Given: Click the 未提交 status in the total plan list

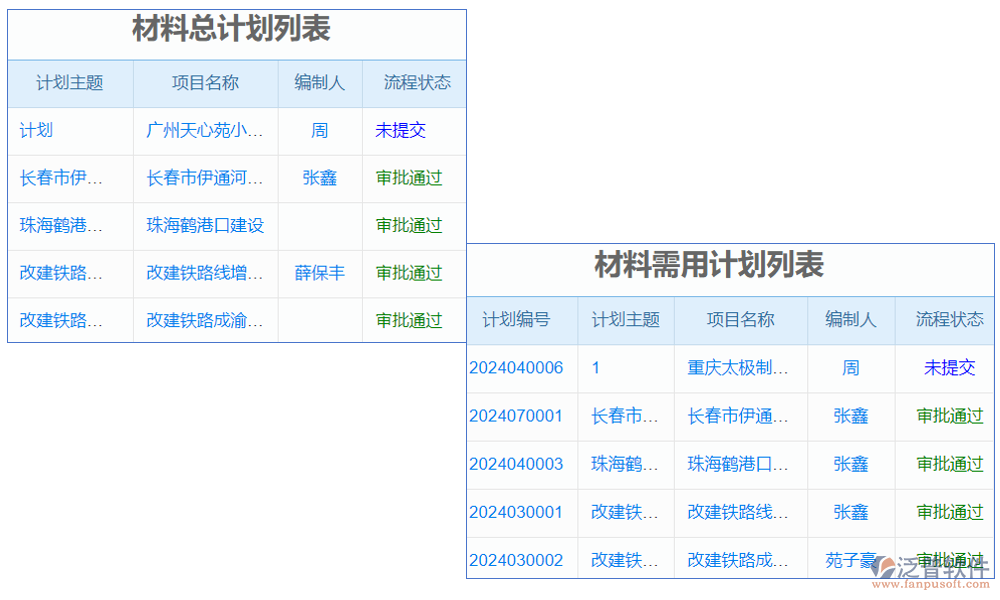Looking at the screenshot, I should coord(400,131).
